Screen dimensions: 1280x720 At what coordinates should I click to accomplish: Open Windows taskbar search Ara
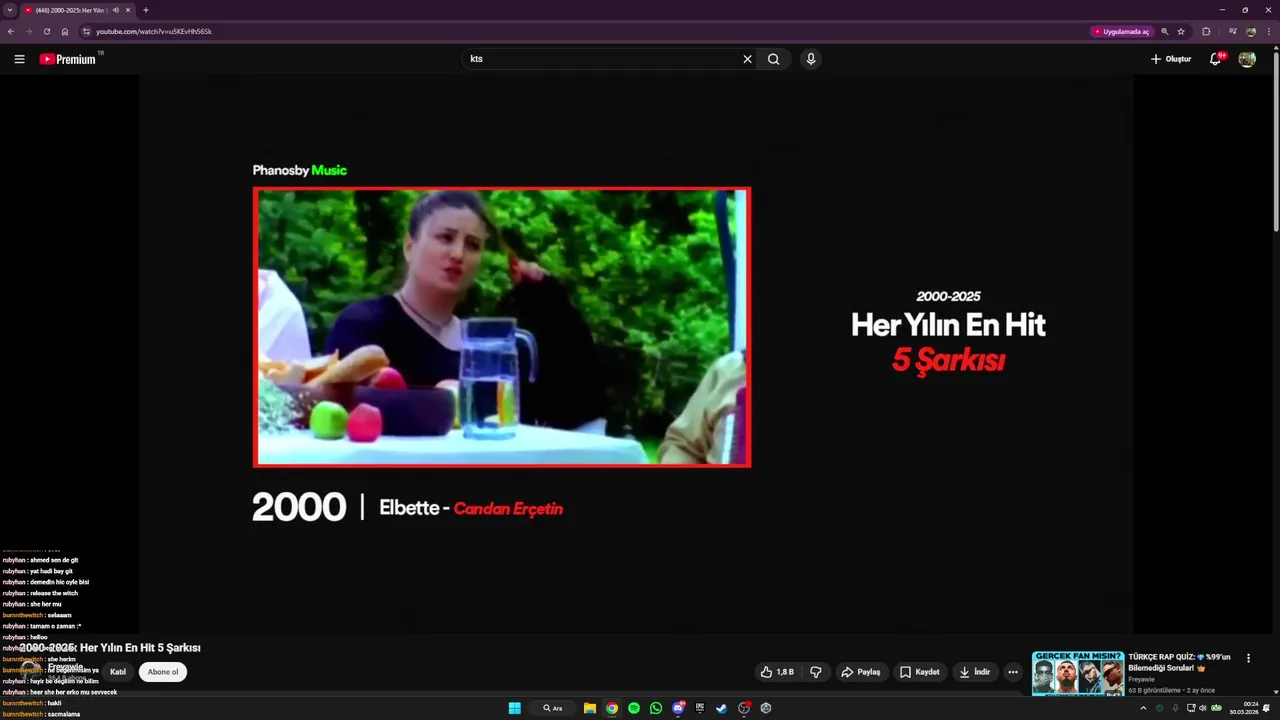(x=553, y=708)
